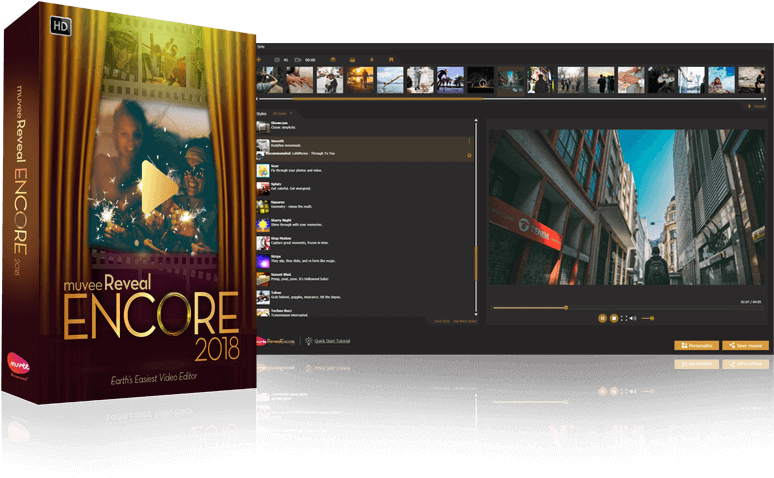Screen dimensions: 774x478
Task: Click the small microphone icon in toolbar
Action: (x=372, y=60)
